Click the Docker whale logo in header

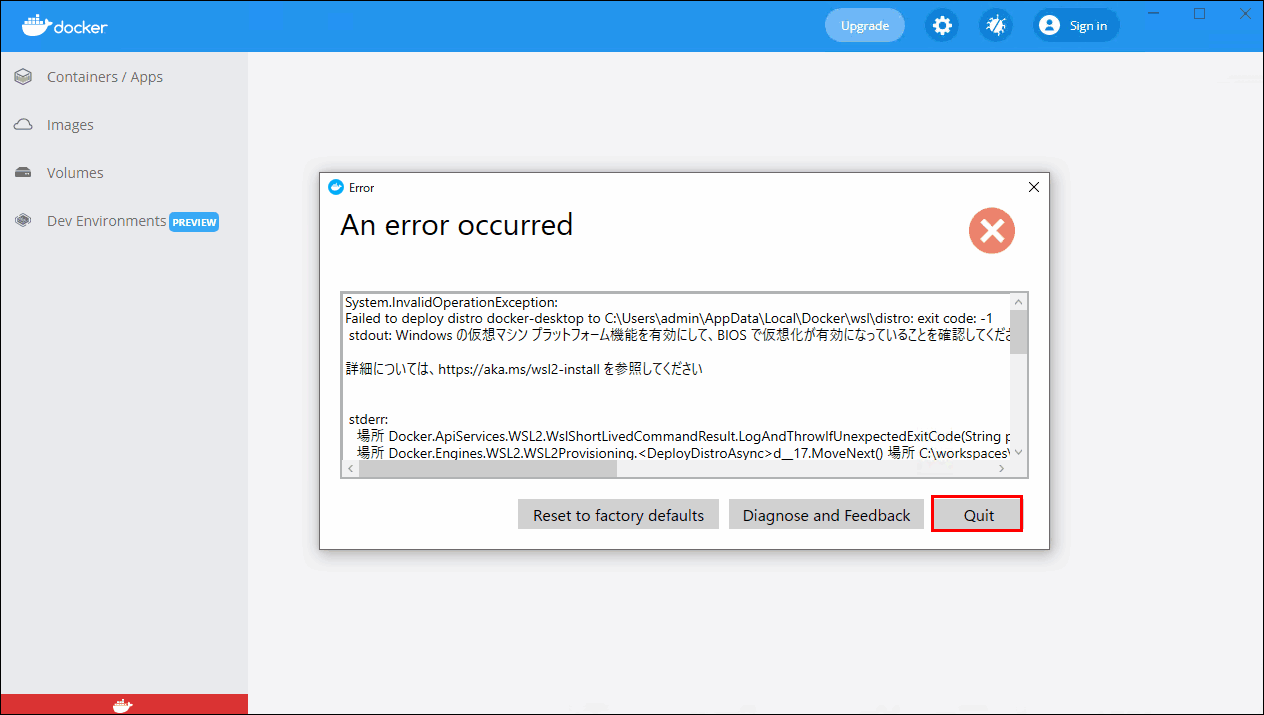64,25
